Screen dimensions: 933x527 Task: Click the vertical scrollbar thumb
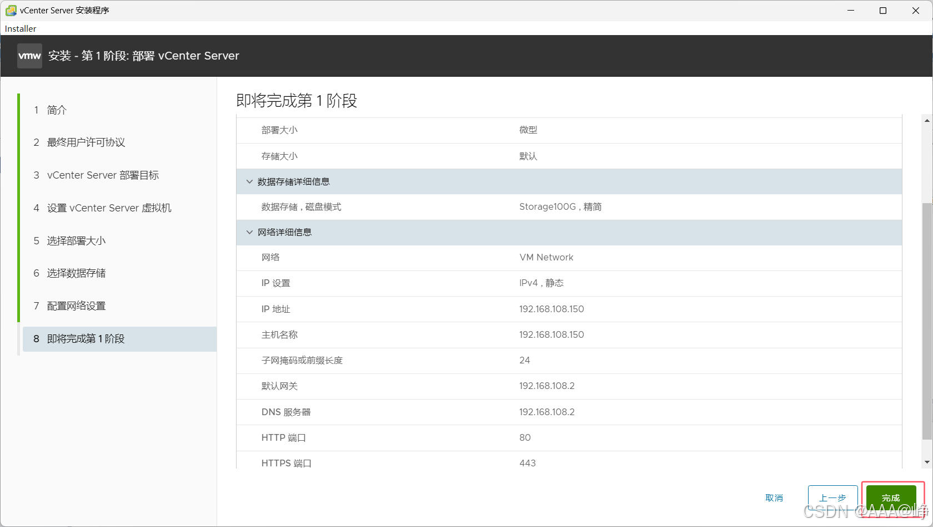(x=927, y=321)
